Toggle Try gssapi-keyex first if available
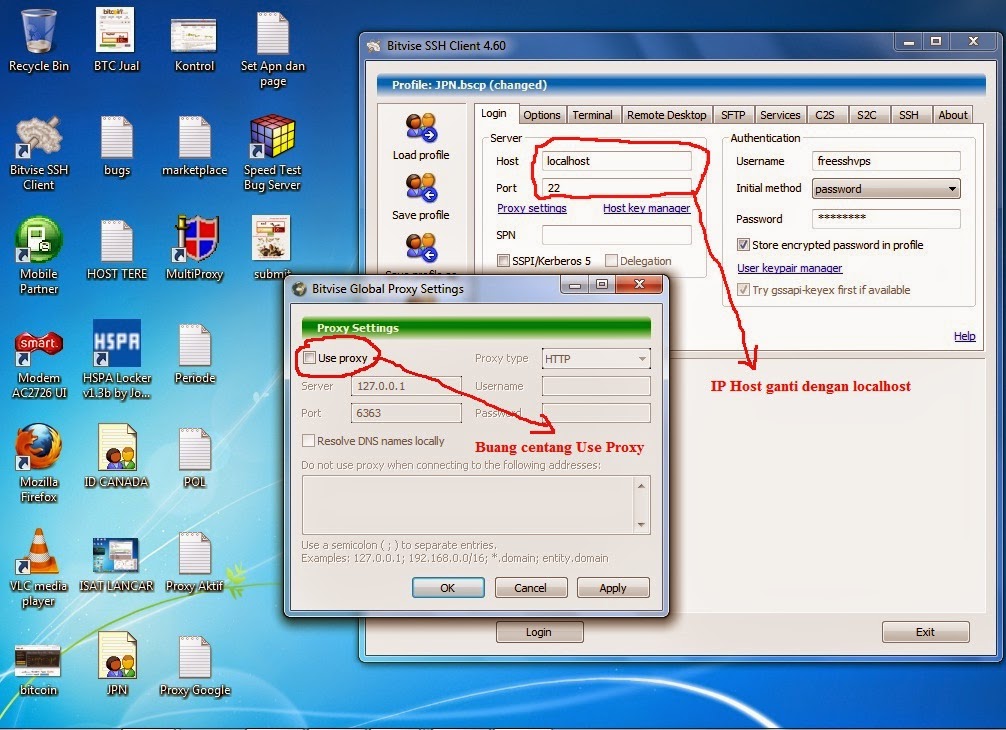This screenshot has height=730, width=1006. point(743,289)
